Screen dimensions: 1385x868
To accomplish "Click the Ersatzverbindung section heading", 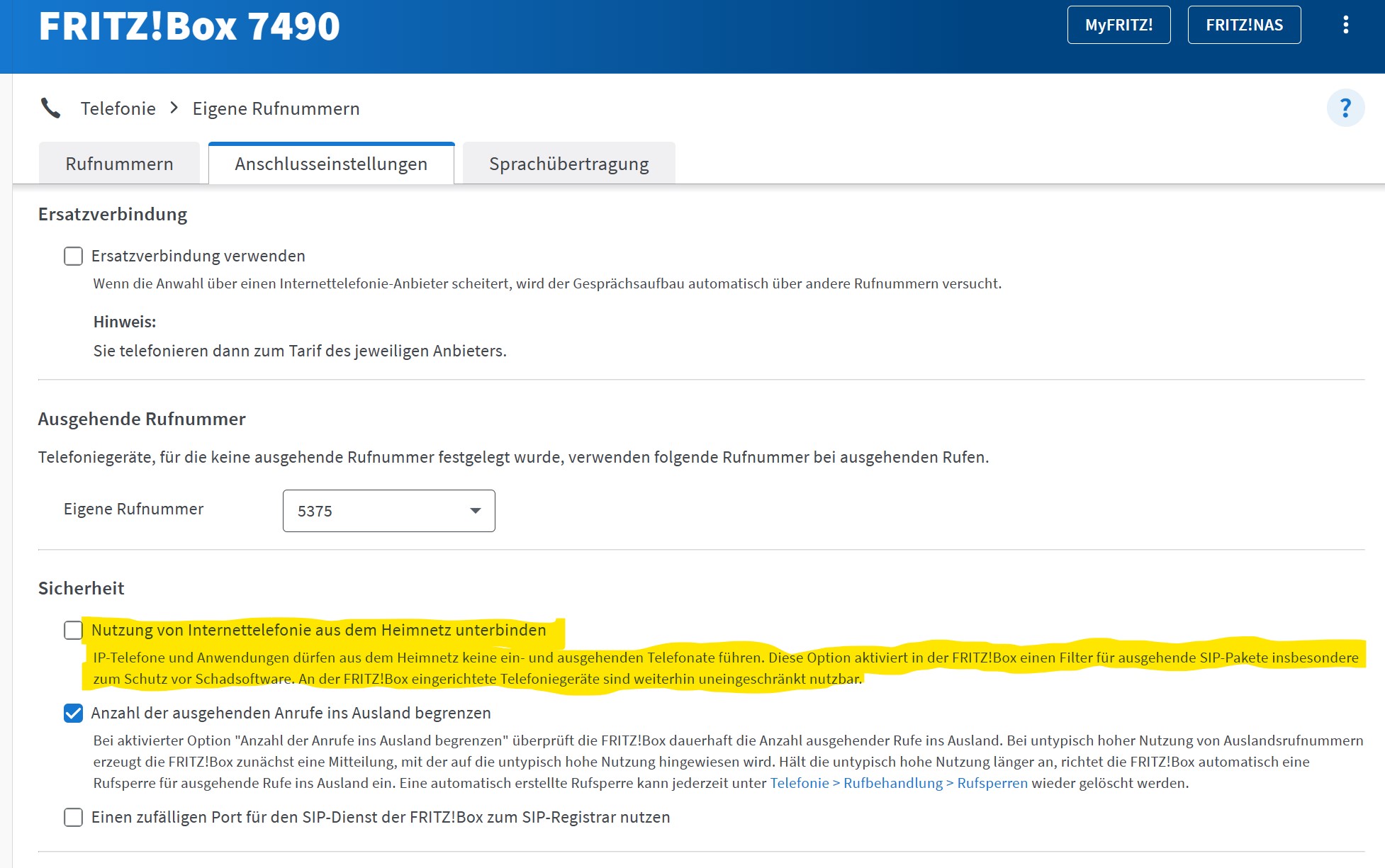I will pyautogui.click(x=113, y=215).
